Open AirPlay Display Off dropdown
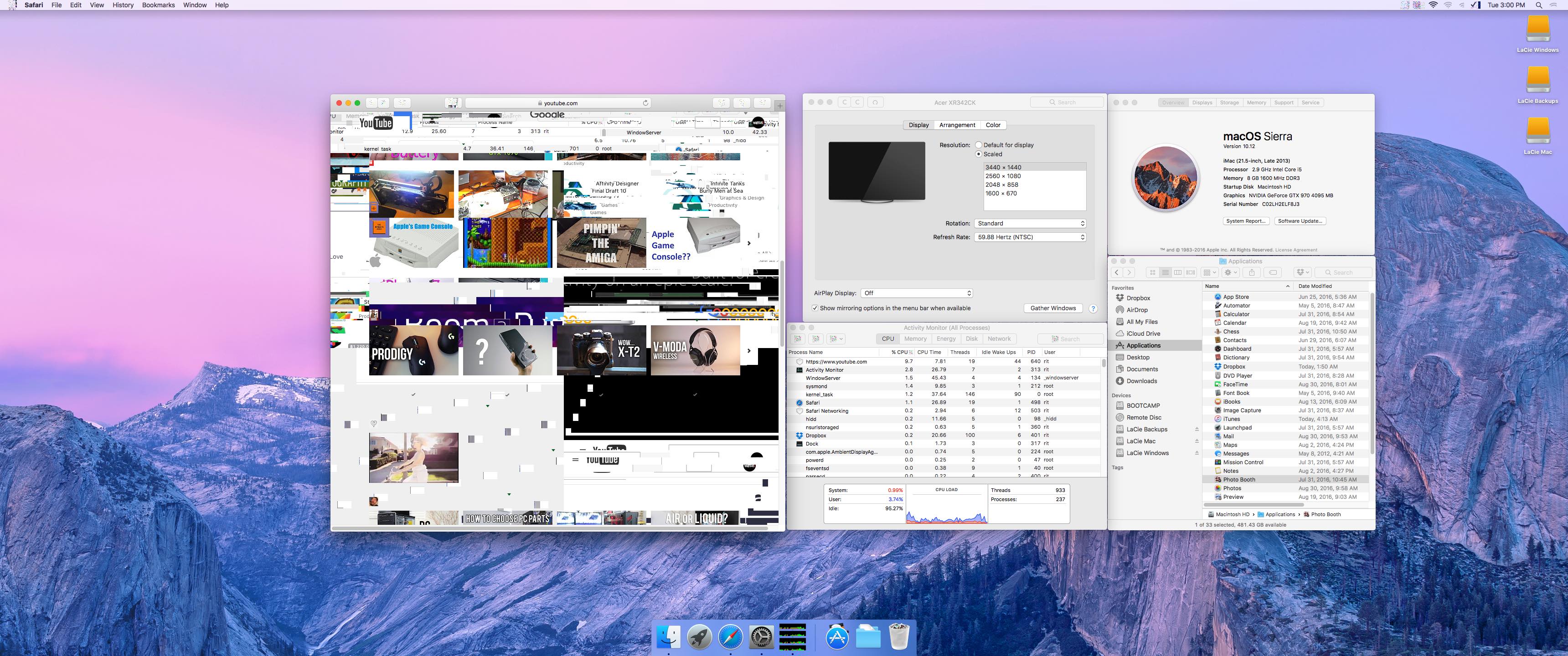1568x656 pixels. (917, 293)
